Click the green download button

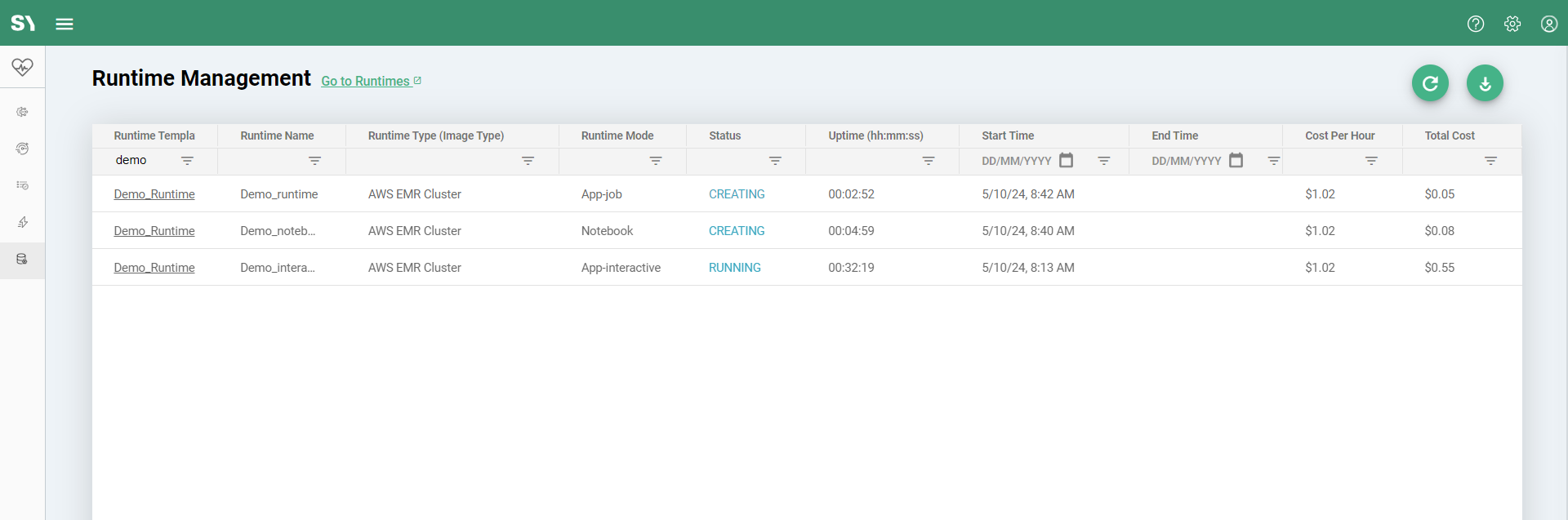pos(1484,83)
